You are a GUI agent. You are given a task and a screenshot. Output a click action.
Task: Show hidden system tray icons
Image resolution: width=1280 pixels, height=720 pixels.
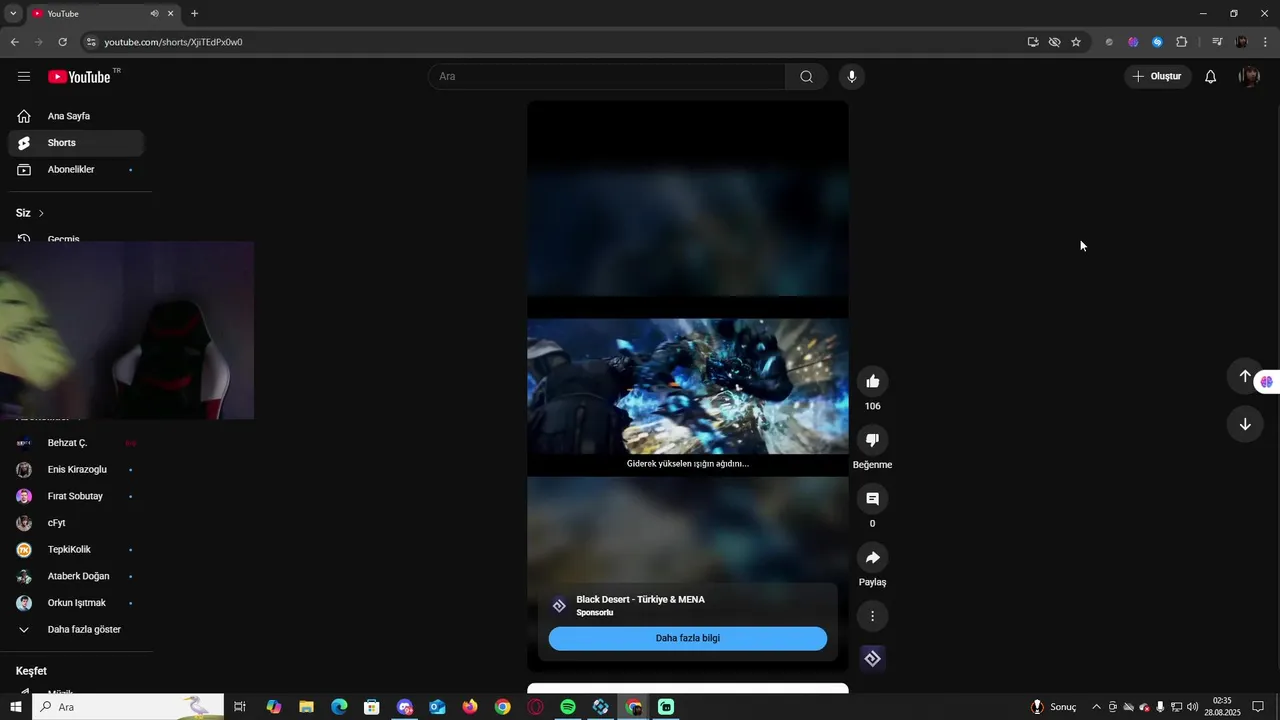click(1096, 707)
